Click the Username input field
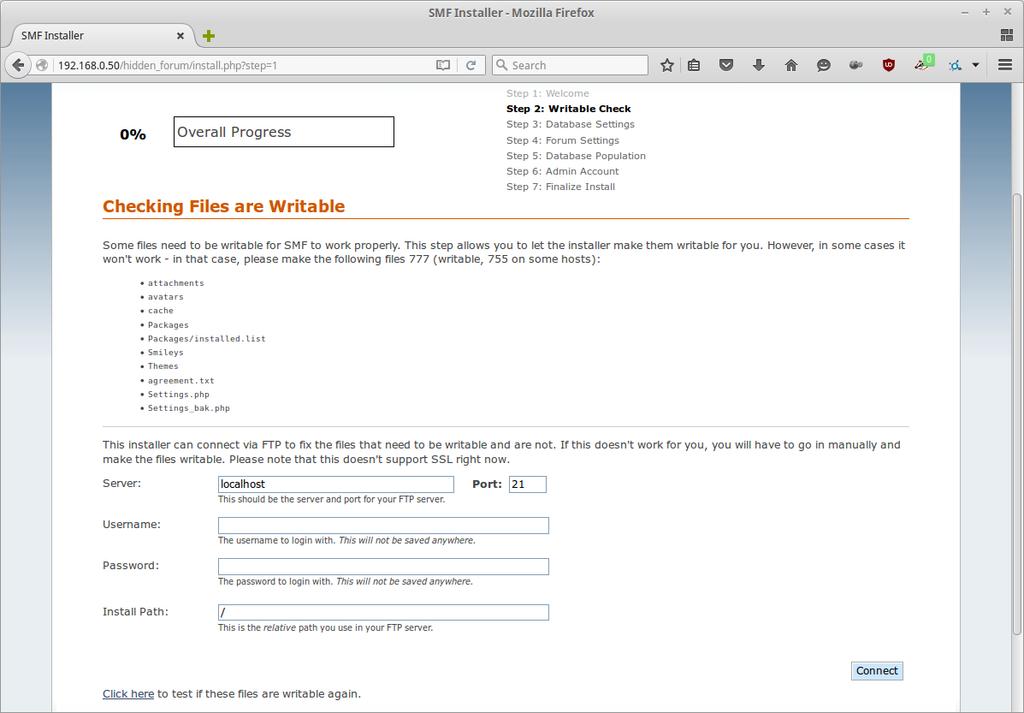The image size is (1024, 713). tap(383, 526)
